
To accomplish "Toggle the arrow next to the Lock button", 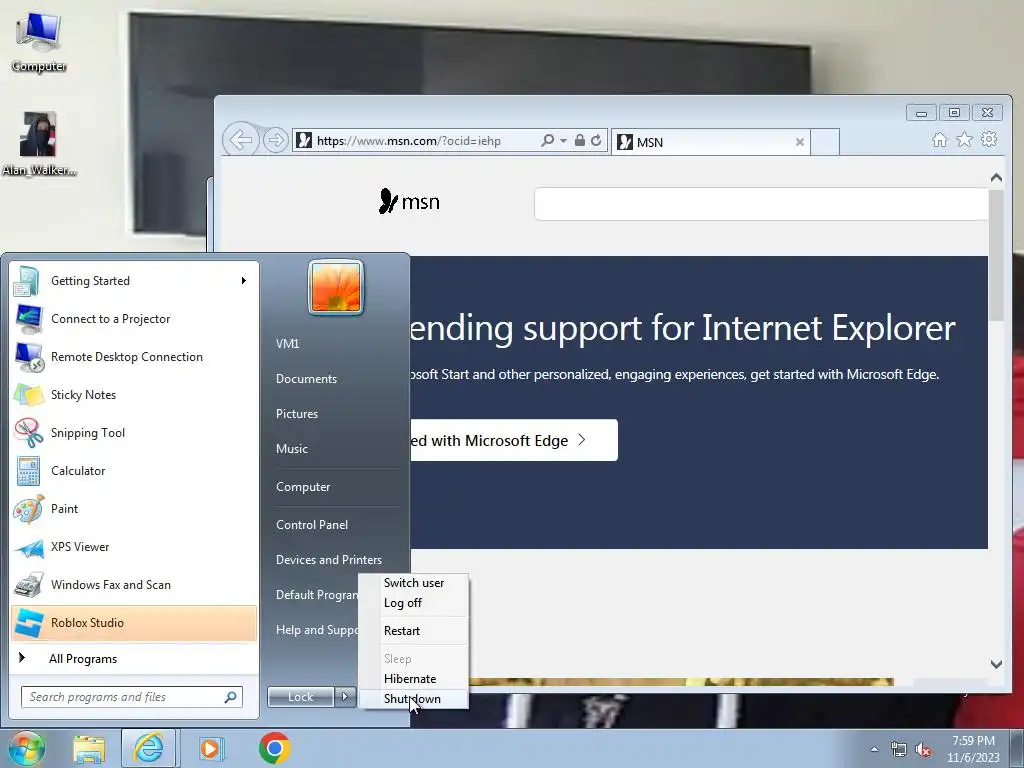I will pyautogui.click(x=345, y=697).
